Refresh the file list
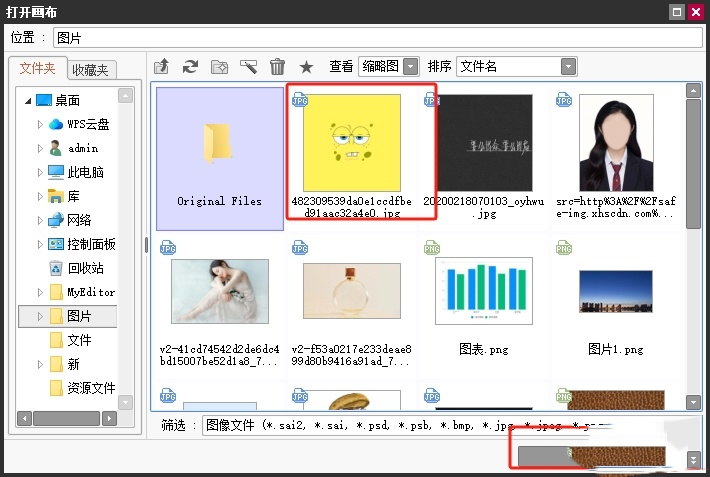 coord(191,67)
